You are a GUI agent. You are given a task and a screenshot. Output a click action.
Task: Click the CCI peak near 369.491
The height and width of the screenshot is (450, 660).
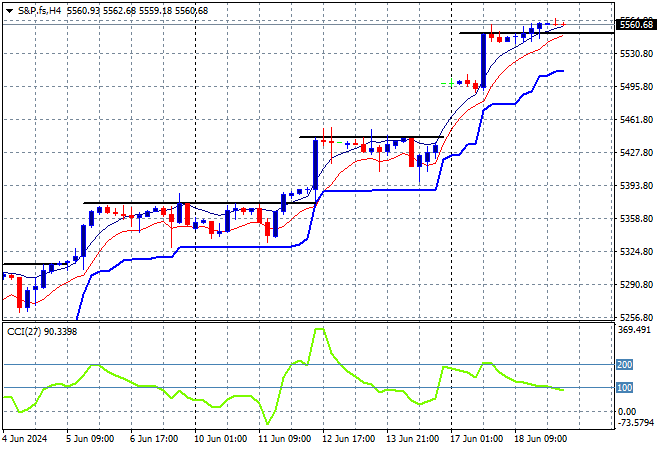319,329
